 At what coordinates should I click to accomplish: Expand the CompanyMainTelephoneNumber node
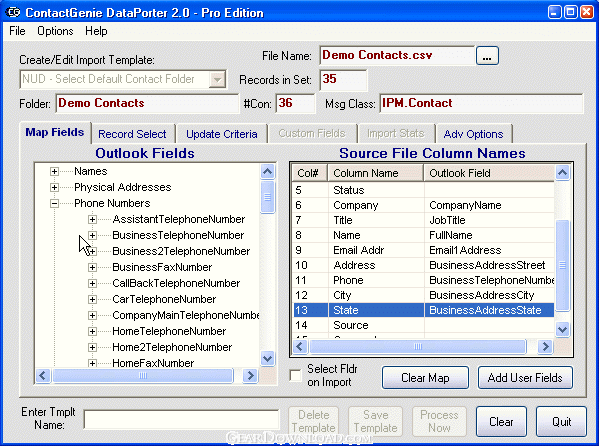click(92, 316)
